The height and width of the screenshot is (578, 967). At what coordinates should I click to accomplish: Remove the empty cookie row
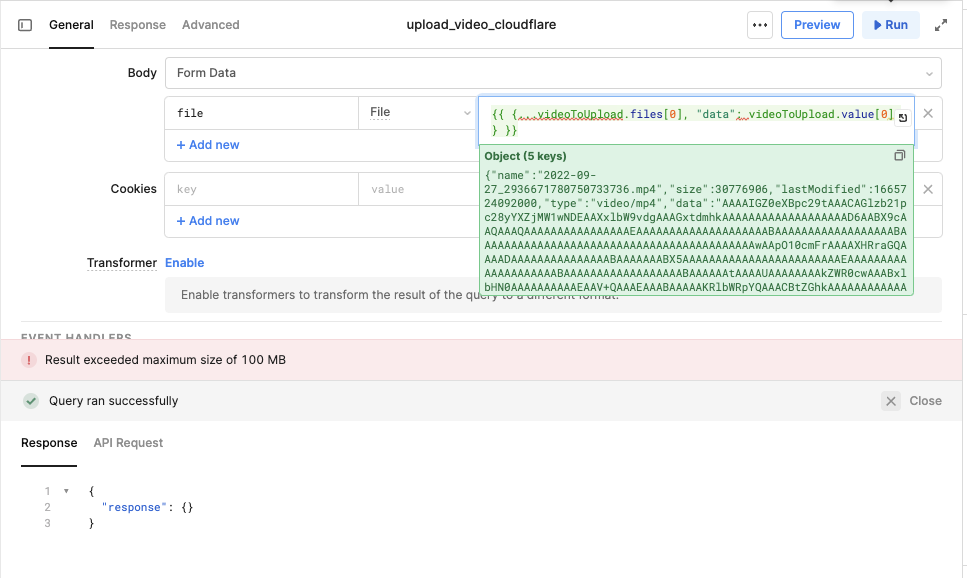click(927, 188)
